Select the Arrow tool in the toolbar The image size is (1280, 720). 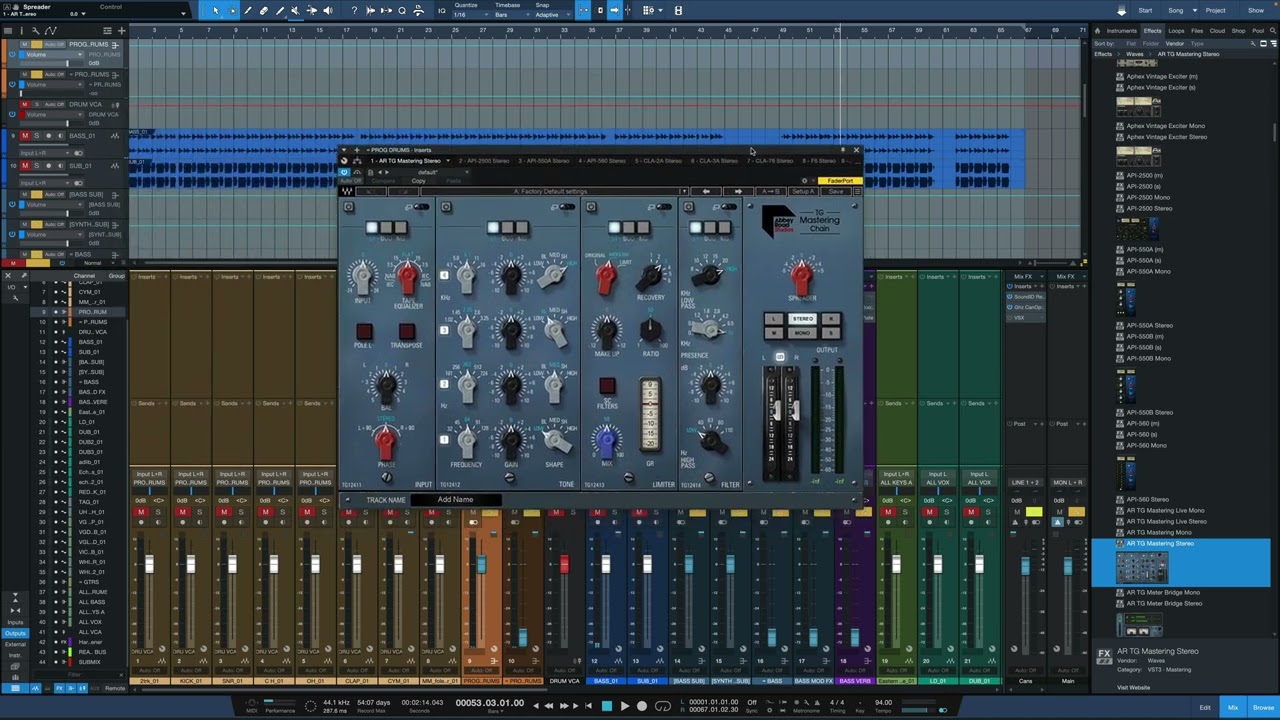(215, 10)
